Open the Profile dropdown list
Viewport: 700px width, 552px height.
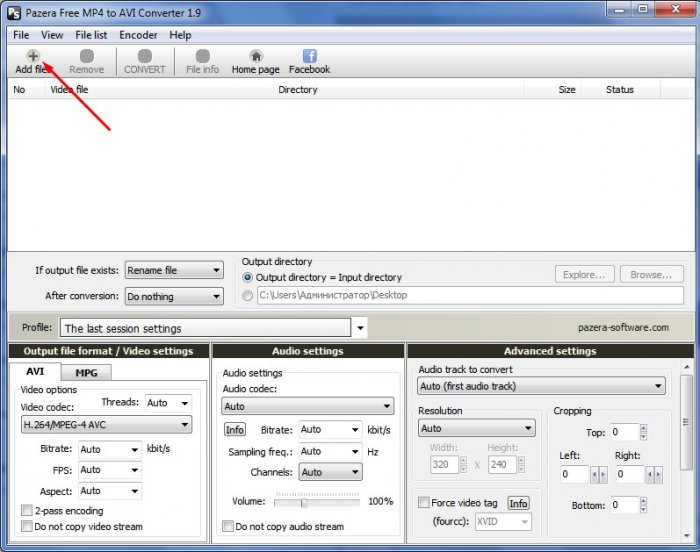359,328
